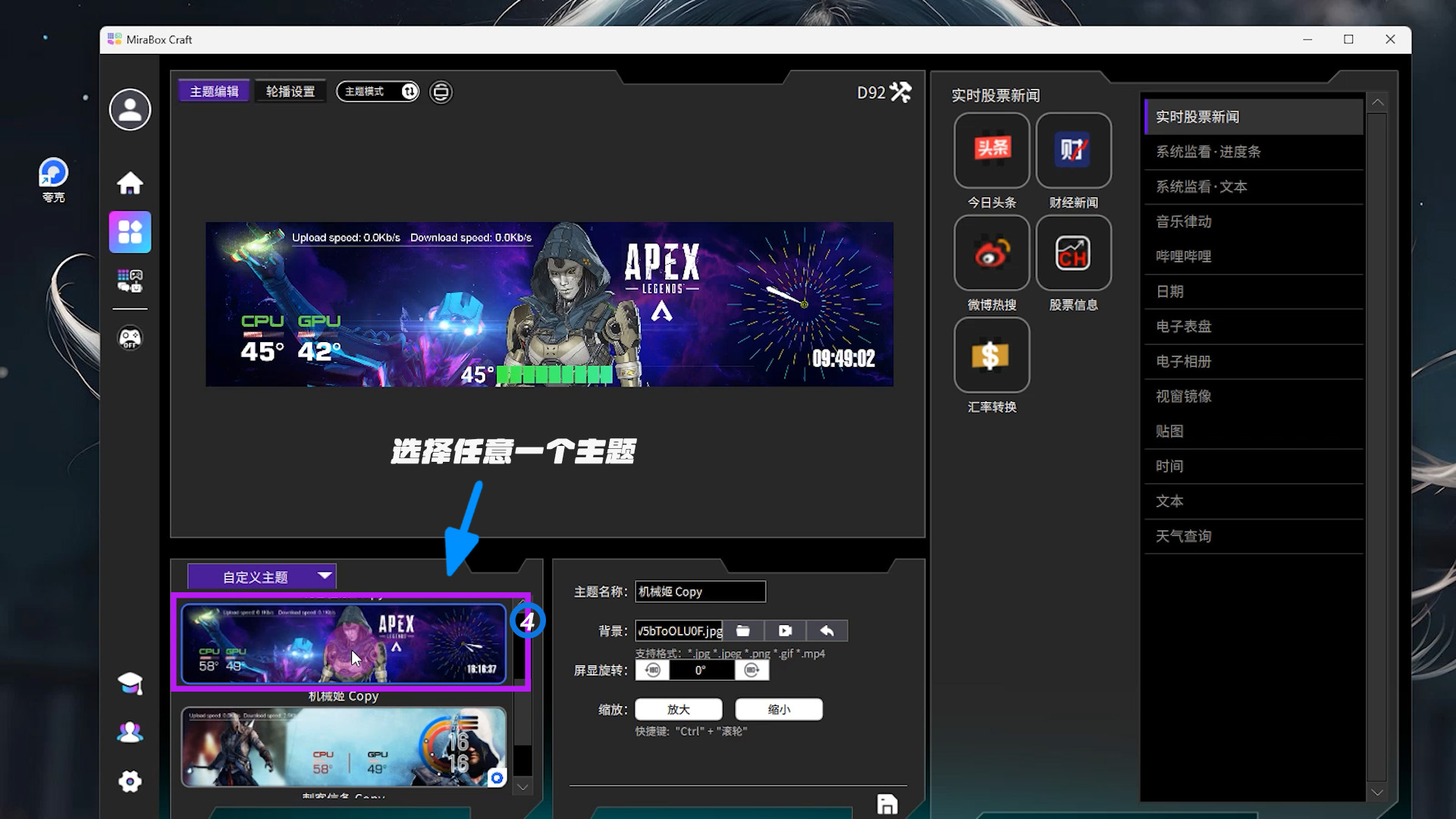1456x819 pixels.
Task: Open the key and game apps icon
Action: (130, 281)
